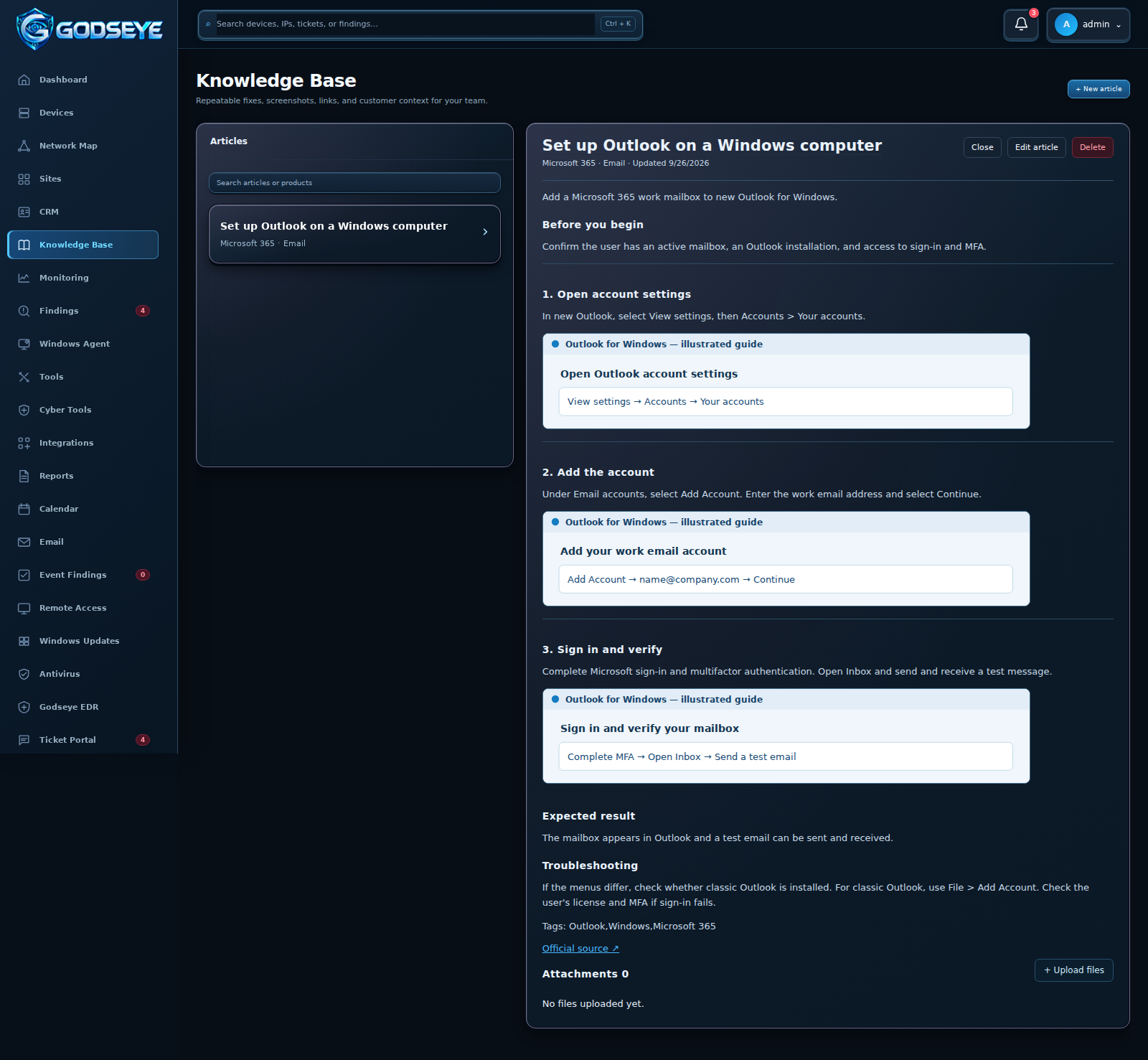The image size is (1148, 1060).
Task: Click the Godseye EDR icon
Action: pyautogui.click(x=24, y=707)
